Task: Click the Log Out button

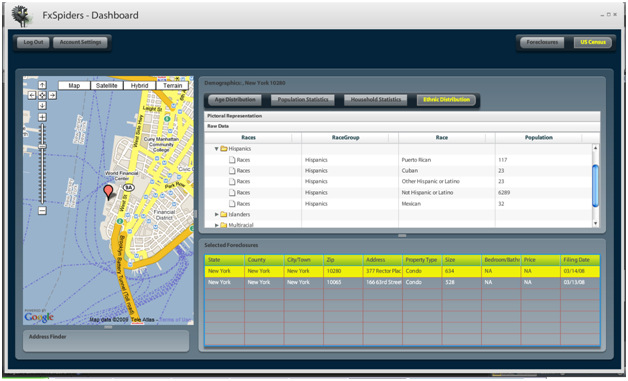Action: pos(33,42)
